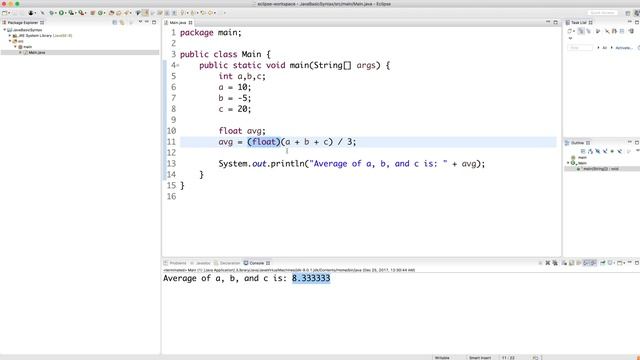Open New Task dropdown arrow in Task List
Viewport: 640px width, 360px height.
[574, 31]
